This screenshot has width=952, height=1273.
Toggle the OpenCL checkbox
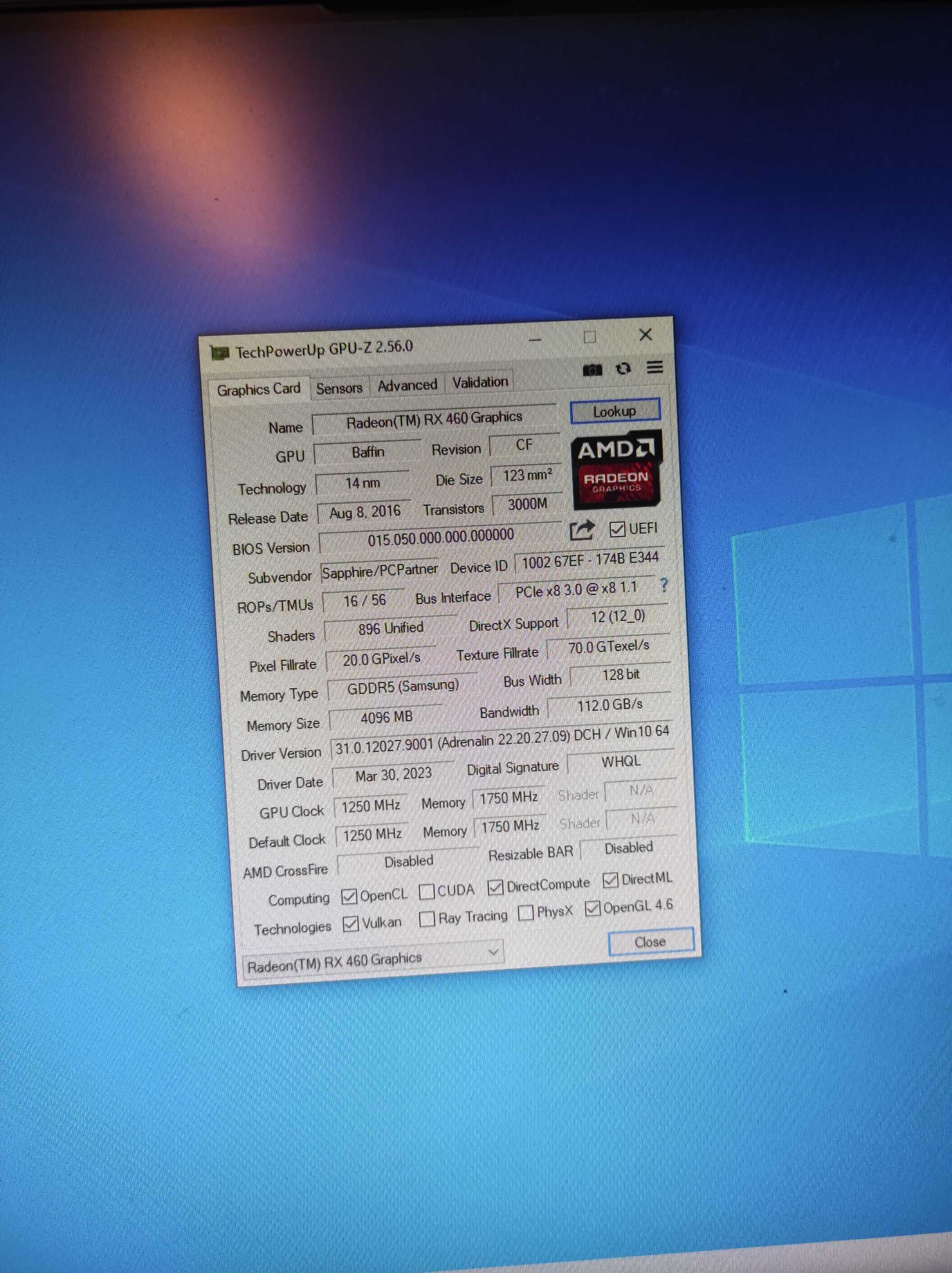coord(348,896)
